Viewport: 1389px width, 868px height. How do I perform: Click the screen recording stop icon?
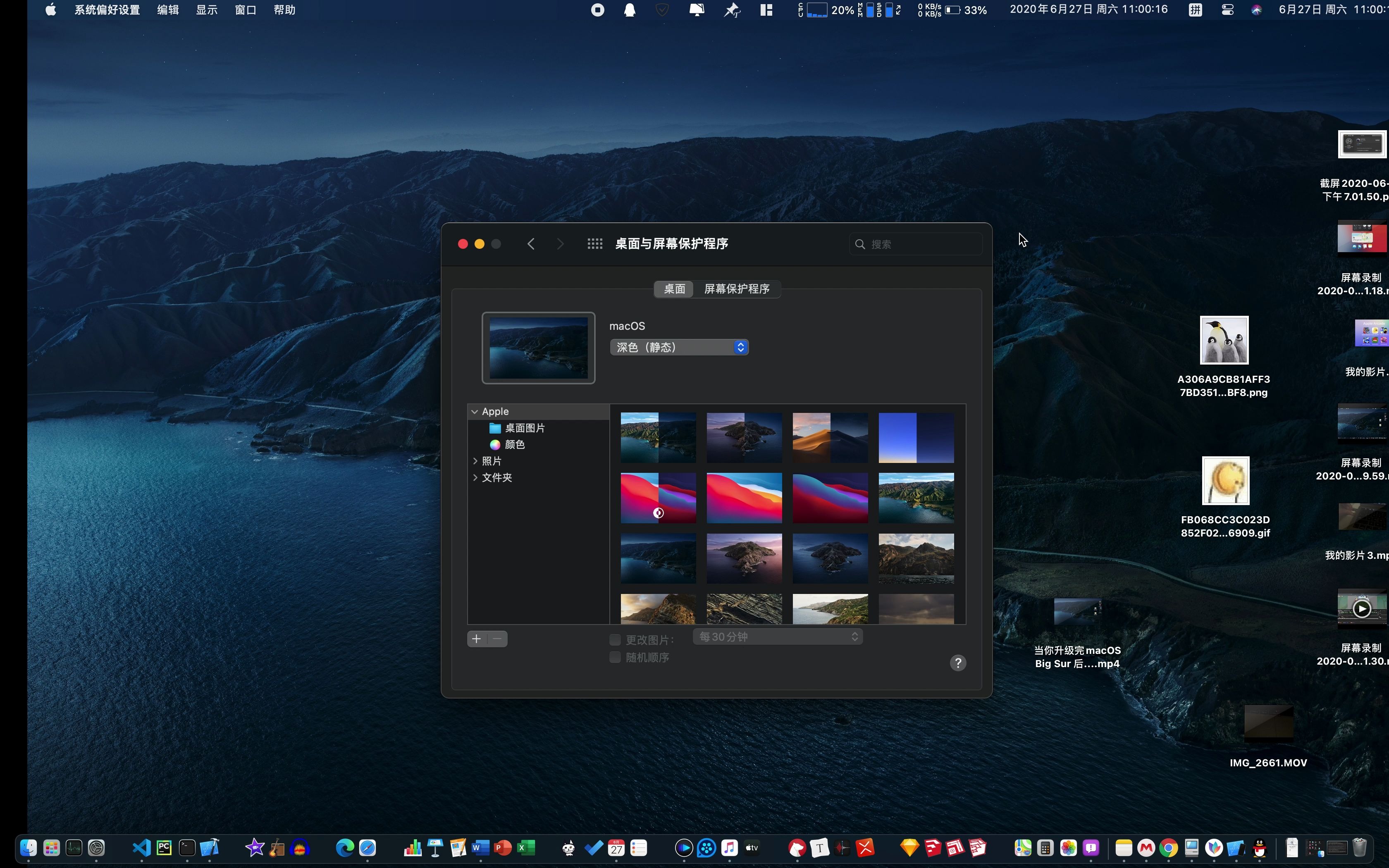point(597,10)
